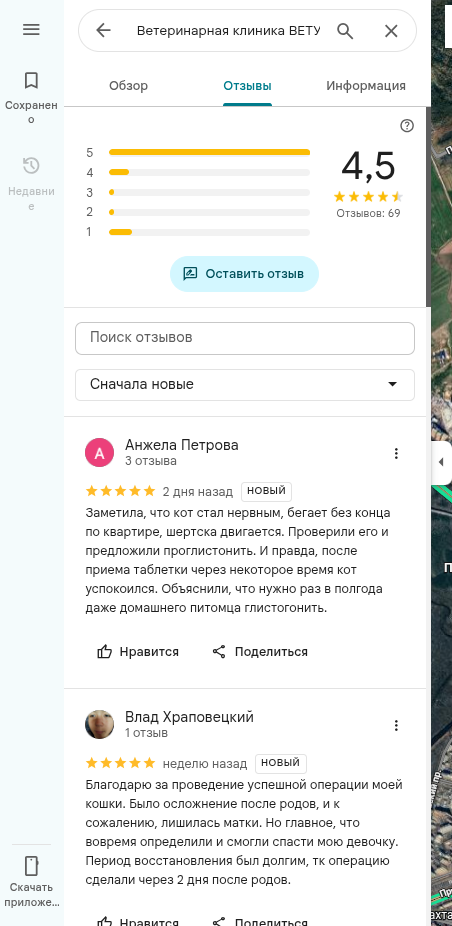
Task: Click the 'неделю назад' timestamp
Action: tap(204, 764)
